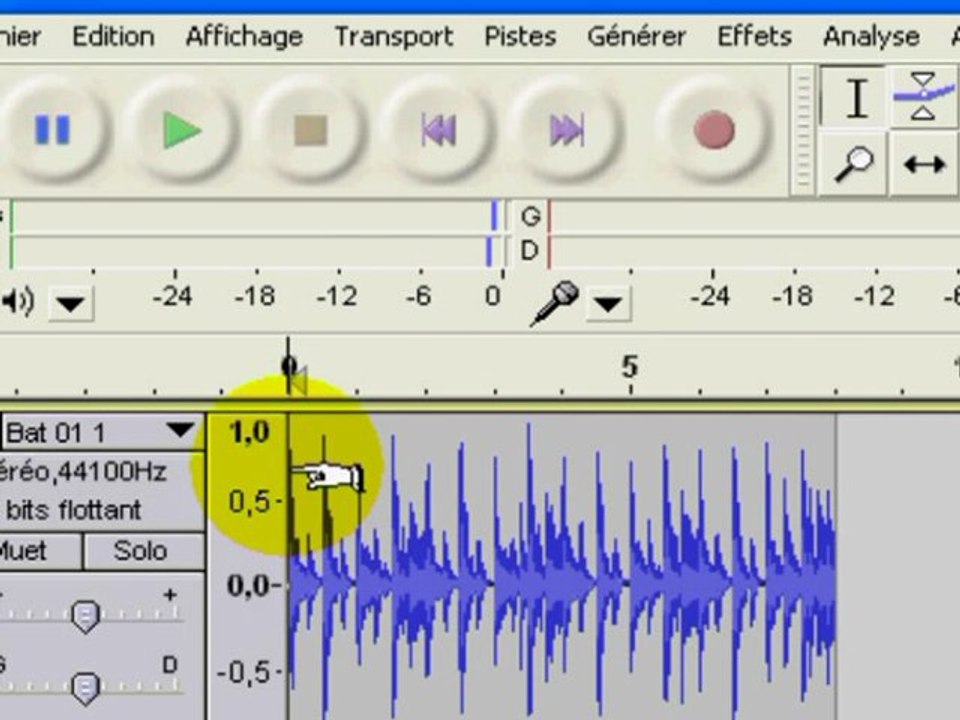This screenshot has height=720, width=960.
Task: Start playback with the green Play button
Action: [x=181, y=130]
